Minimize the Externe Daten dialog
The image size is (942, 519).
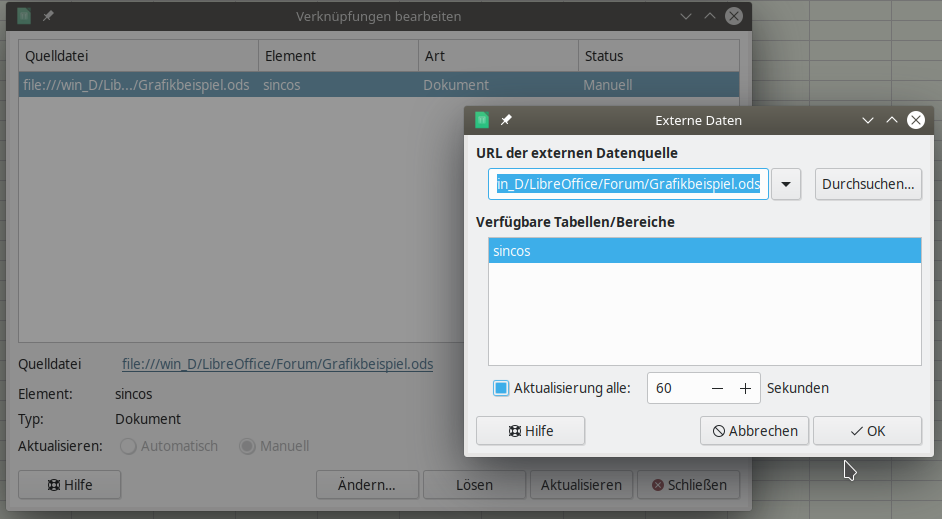pyautogui.click(x=868, y=120)
